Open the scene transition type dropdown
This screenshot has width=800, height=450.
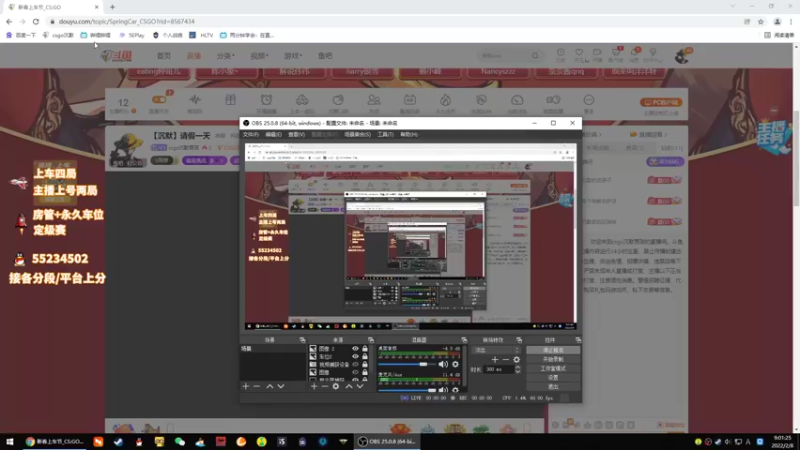point(496,350)
